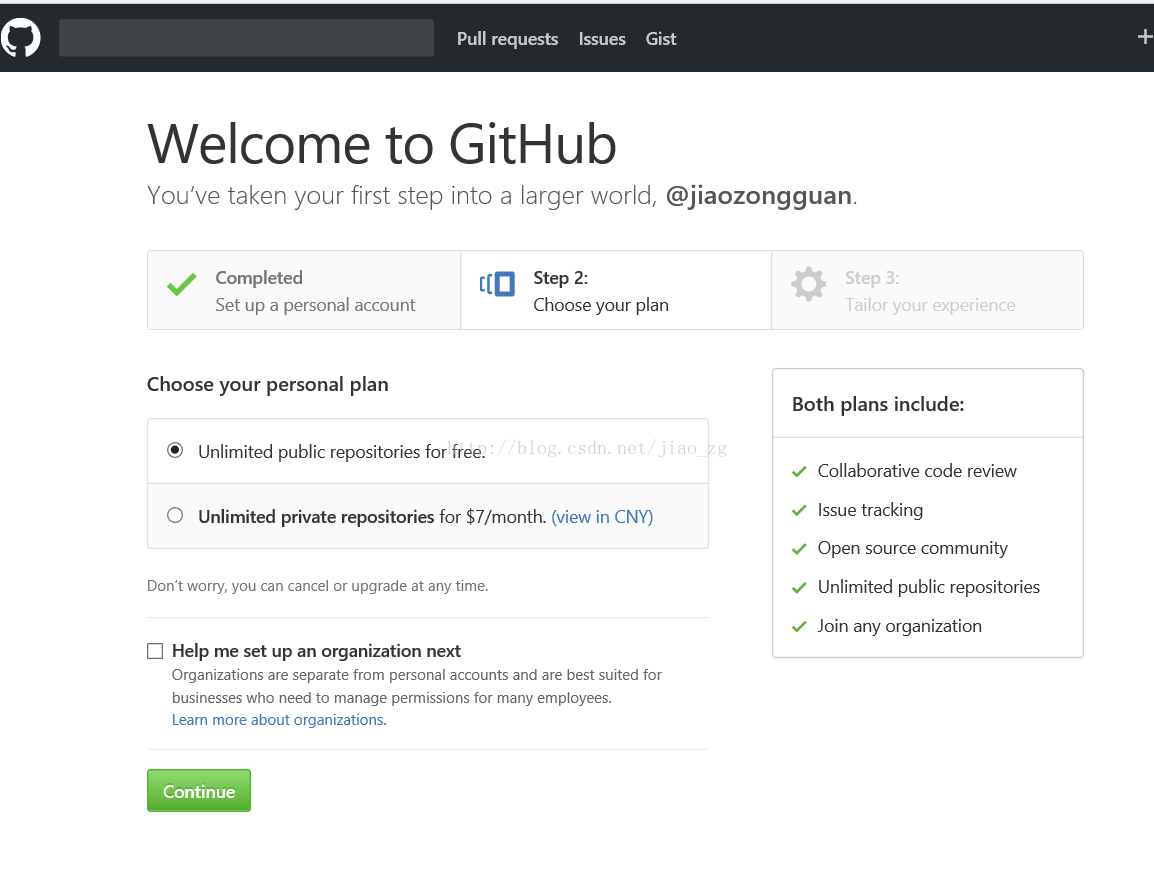Click the Step 2 plan icon
Viewport: 1154px width, 874px height.
tap(497, 284)
